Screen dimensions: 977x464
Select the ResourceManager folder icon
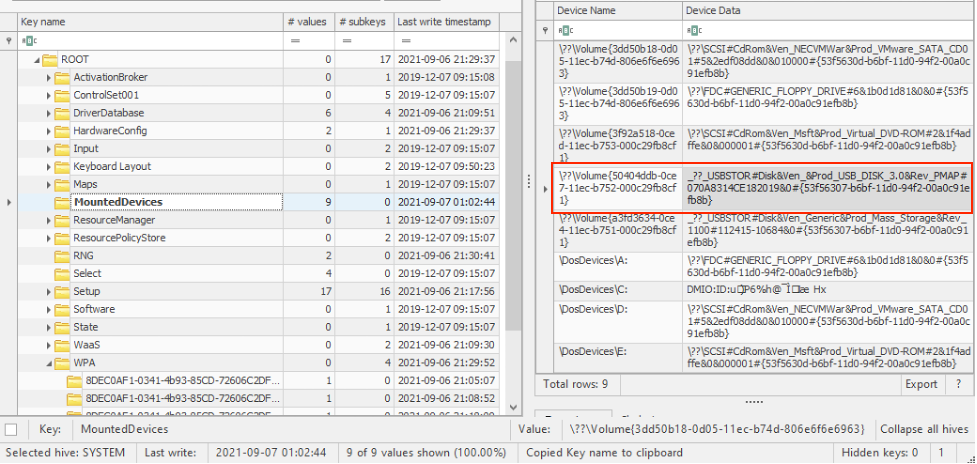click(x=62, y=220)
